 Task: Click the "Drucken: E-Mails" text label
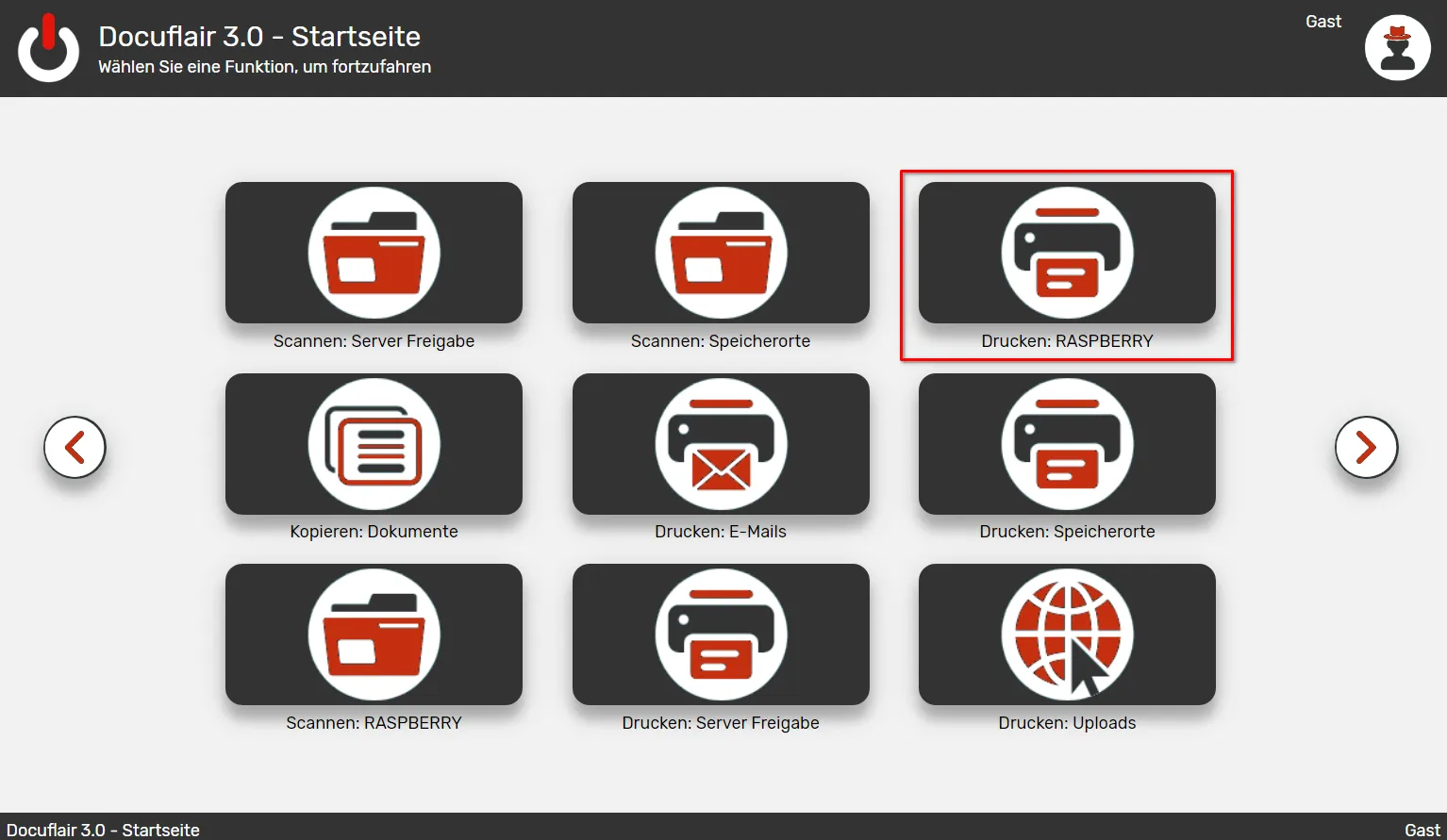[x=721, y=532]
